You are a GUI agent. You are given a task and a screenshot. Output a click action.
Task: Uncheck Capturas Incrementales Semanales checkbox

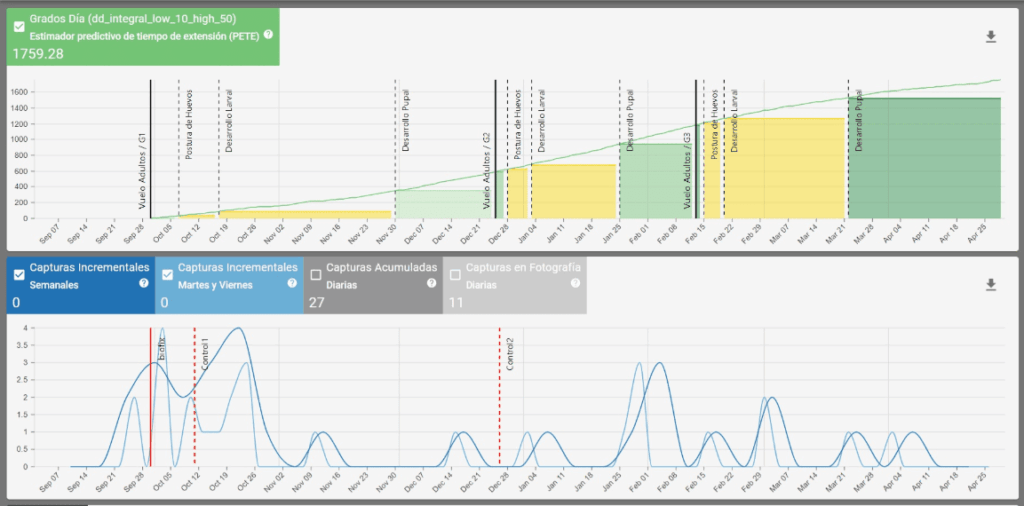(x=19, y=269)
